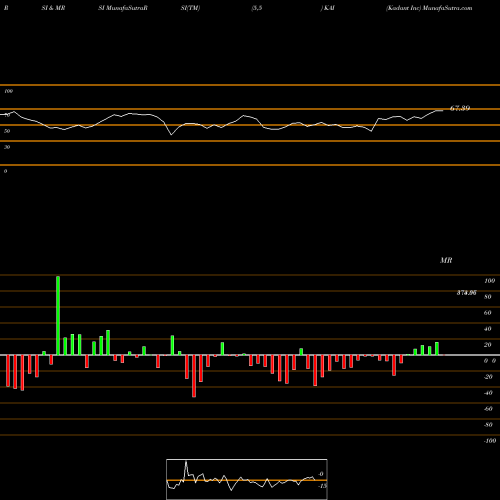Click the 'SI(TM)' header text
This screenshot has height=500, width=500.
[x=190, y=8]
